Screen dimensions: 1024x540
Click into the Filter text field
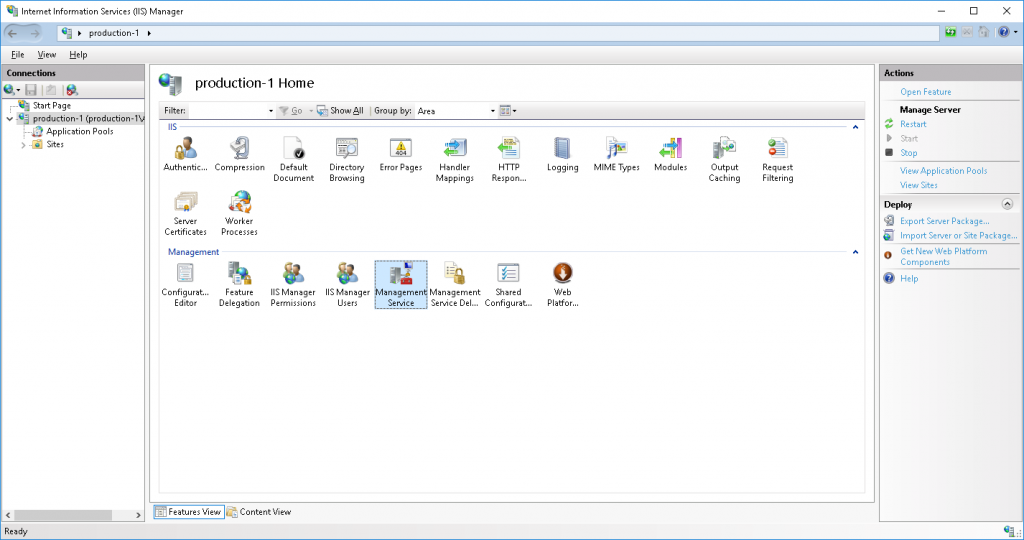coord(228,111)
